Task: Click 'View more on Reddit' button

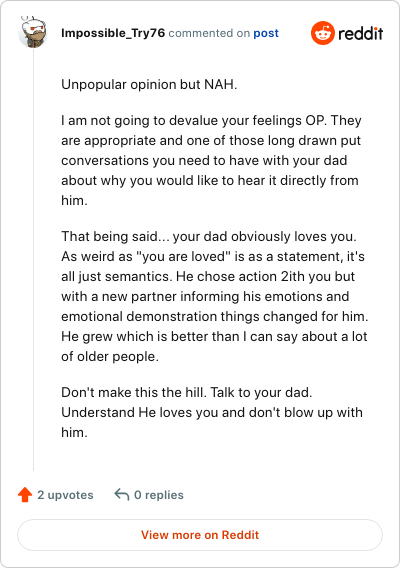Action: click(200, 535)
